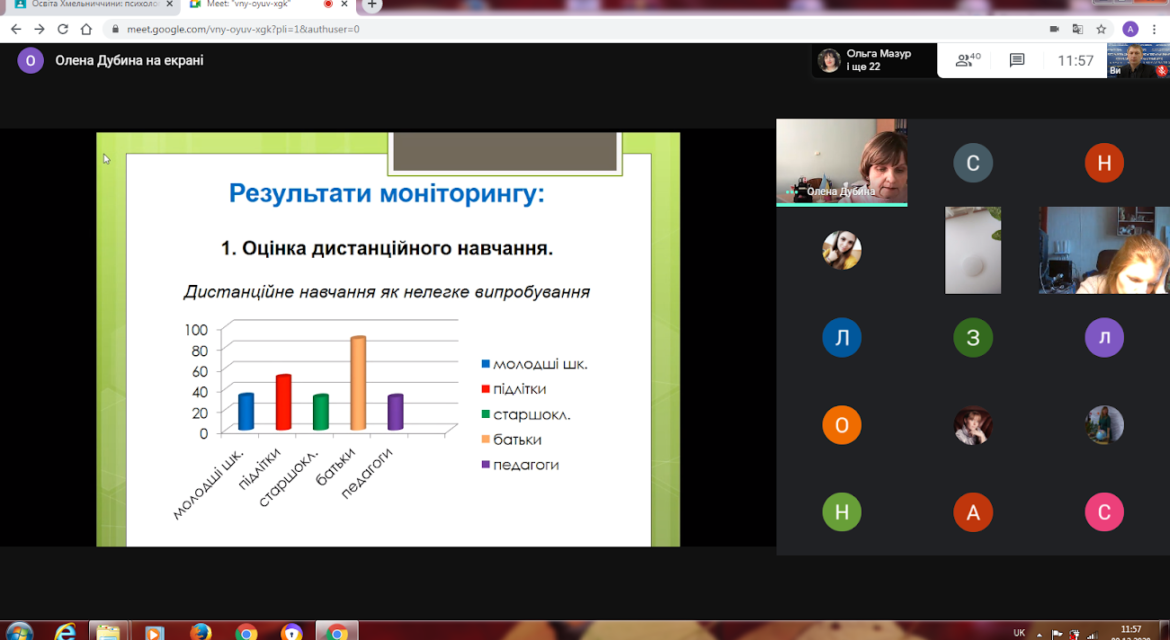Open the participants list icon
The width and height of the screenshot is (1170, 640).
point(968,60)
